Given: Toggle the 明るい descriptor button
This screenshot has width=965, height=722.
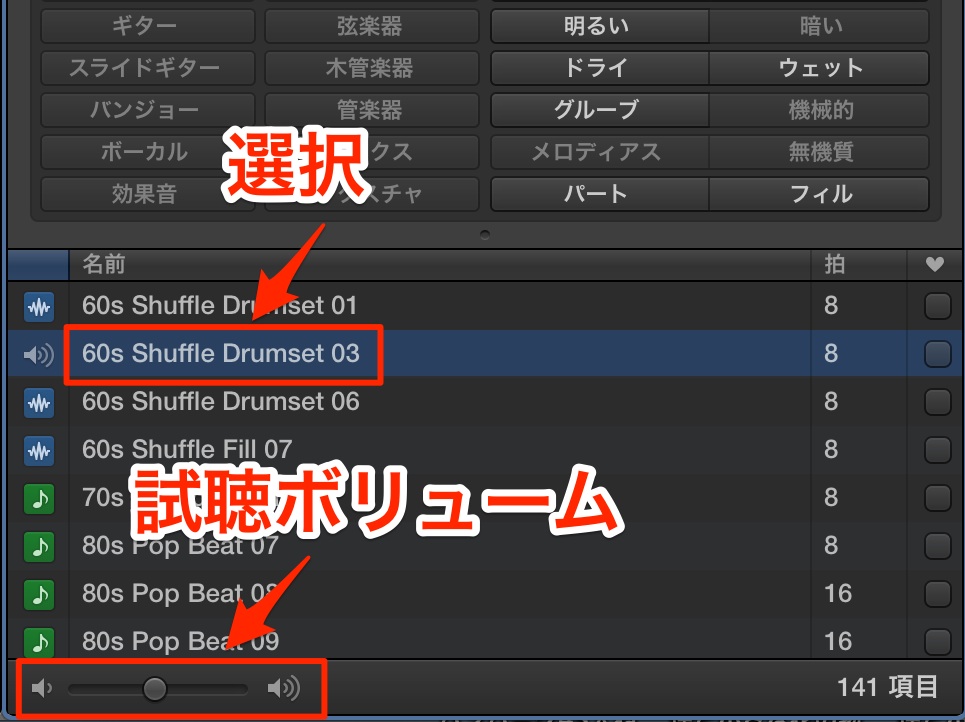Looking at the screenshot, I should 599,26.
